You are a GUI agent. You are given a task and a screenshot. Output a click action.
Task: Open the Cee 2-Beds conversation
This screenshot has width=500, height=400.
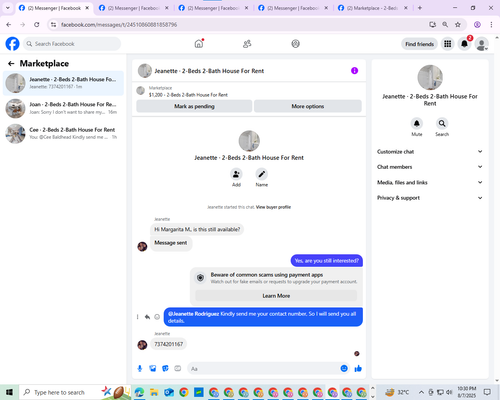point(63,134)
